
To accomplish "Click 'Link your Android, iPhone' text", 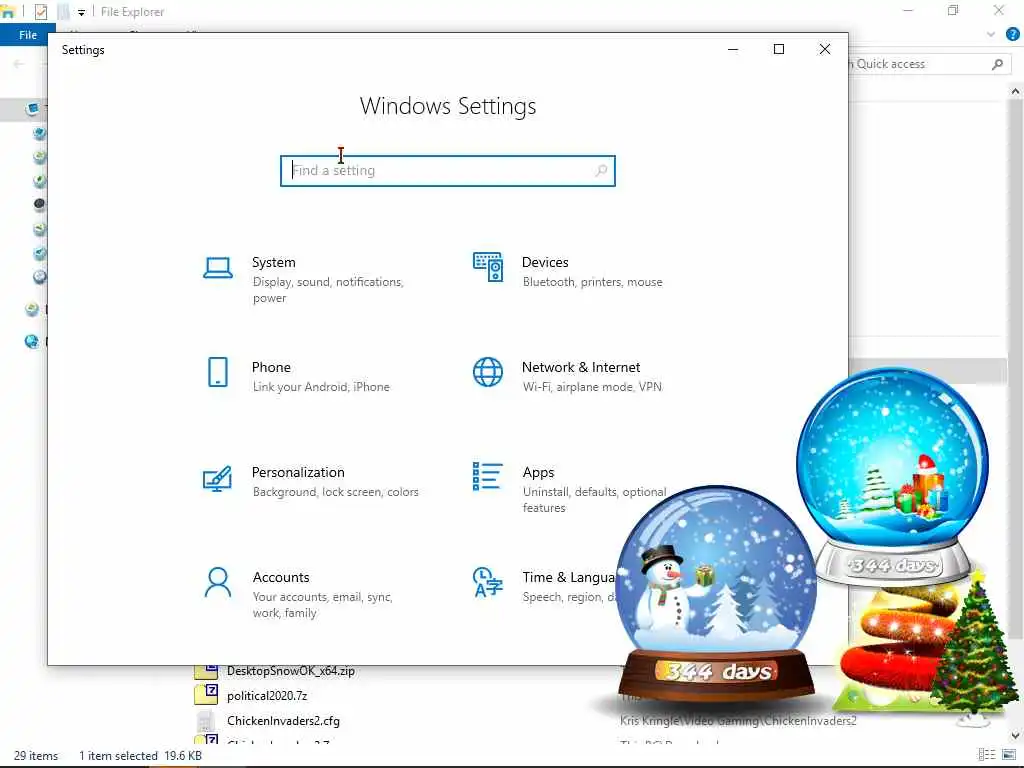I will point(321,387).
